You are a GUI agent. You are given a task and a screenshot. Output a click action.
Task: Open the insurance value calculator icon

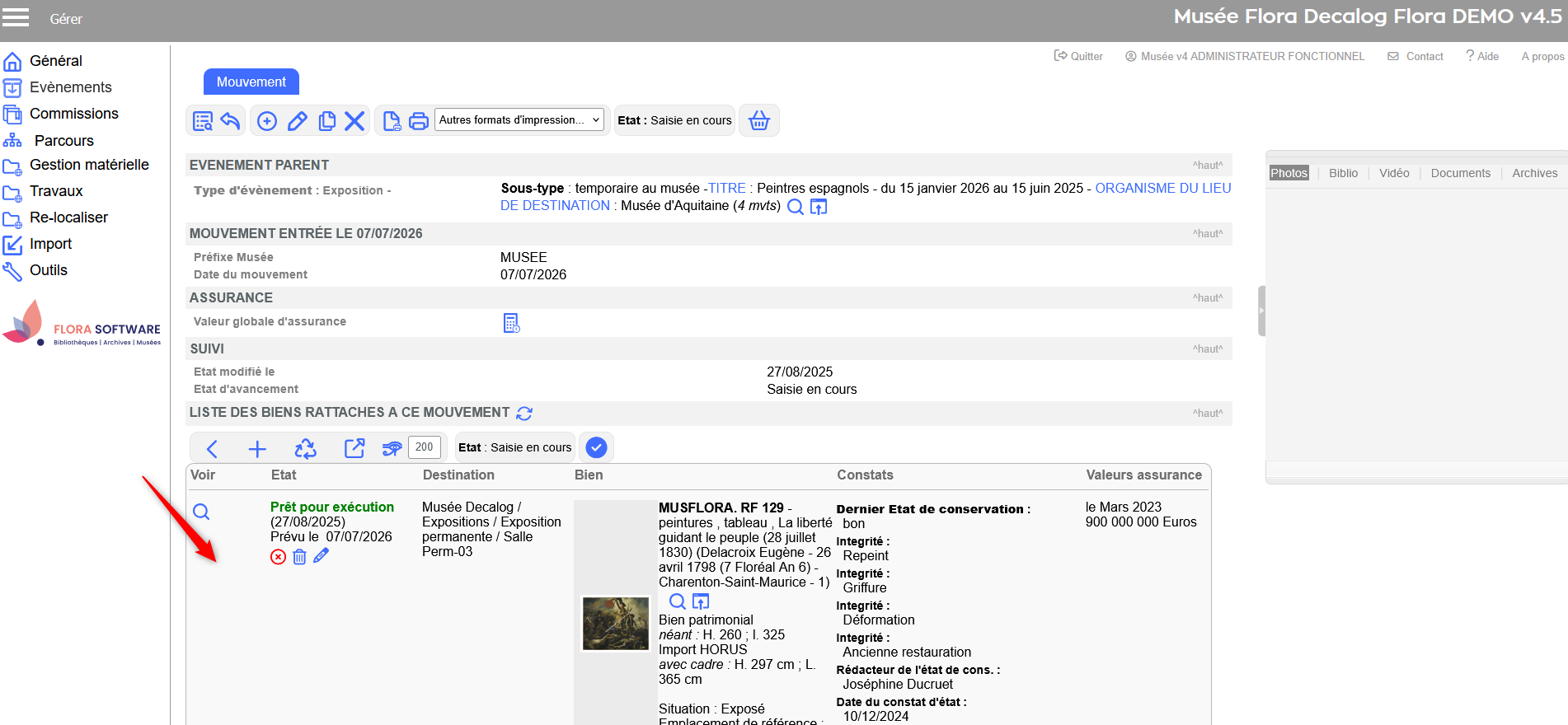[511, 323]
